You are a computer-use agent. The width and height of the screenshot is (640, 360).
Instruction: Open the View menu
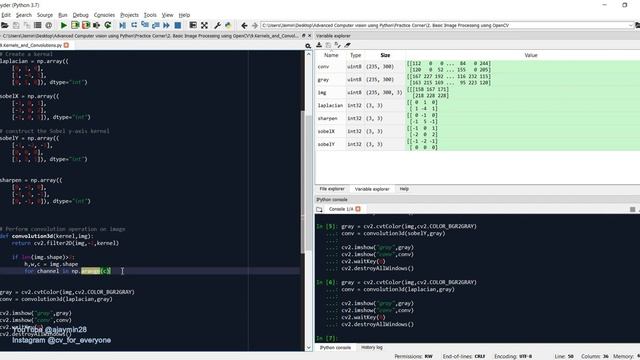(167, 15)
